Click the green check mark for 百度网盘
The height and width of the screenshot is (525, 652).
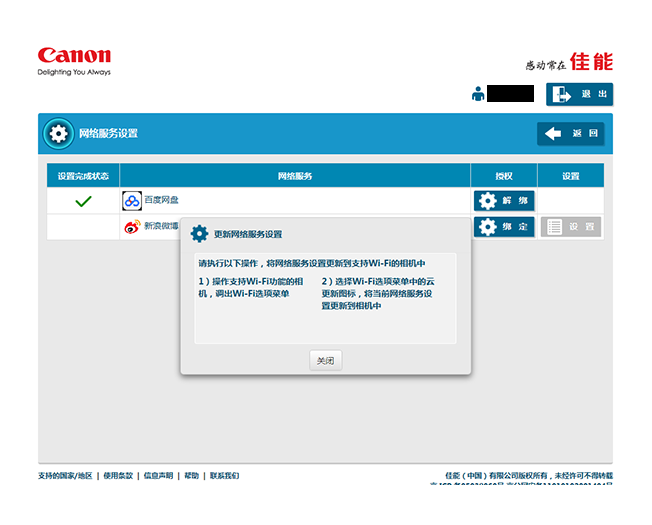click(x=83, y=202)
